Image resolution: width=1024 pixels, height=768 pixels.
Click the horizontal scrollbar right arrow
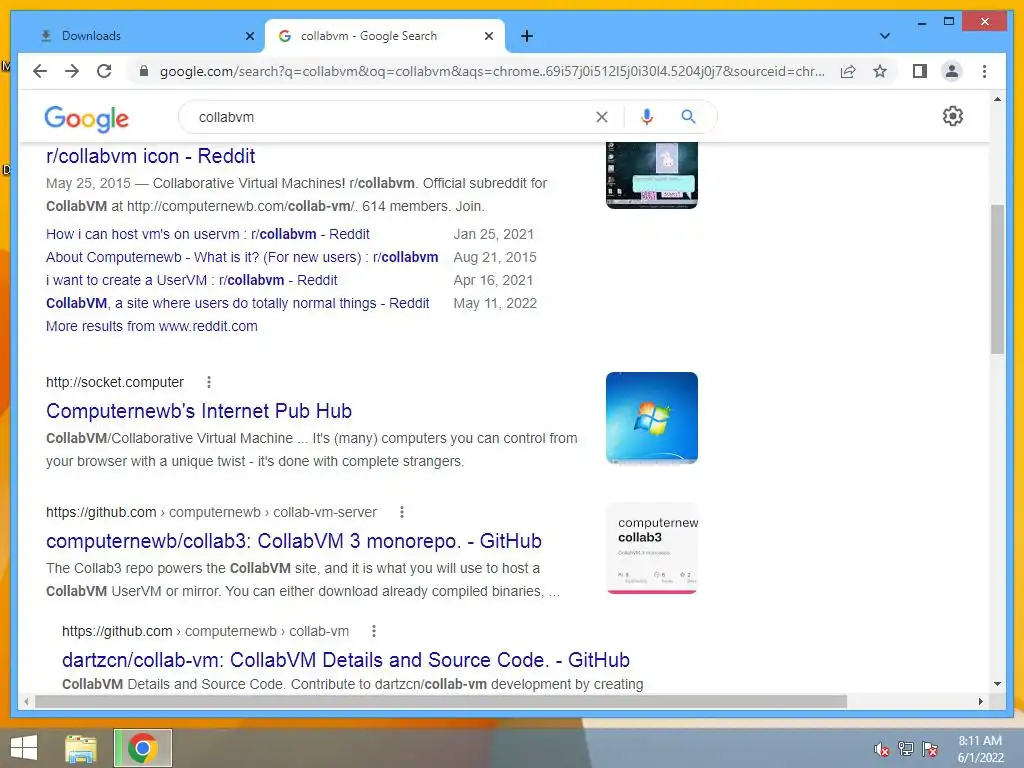pos(980,701)
